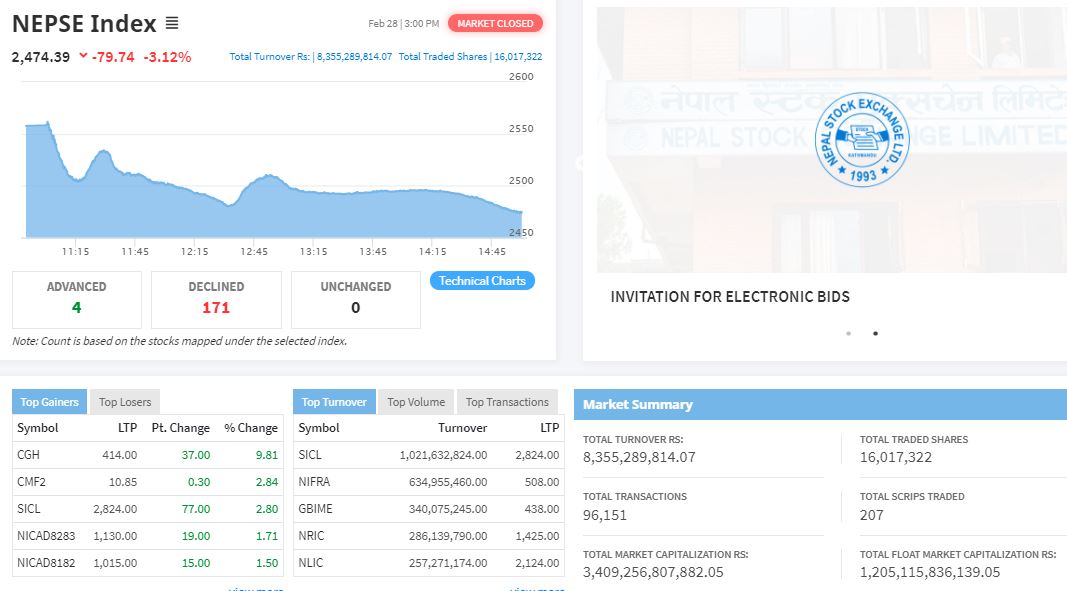Image resolution: width=1067 pixels, height=591 pixels.
Task: Click SICL turnover 1,021,632,824.00
Action: 443,455
